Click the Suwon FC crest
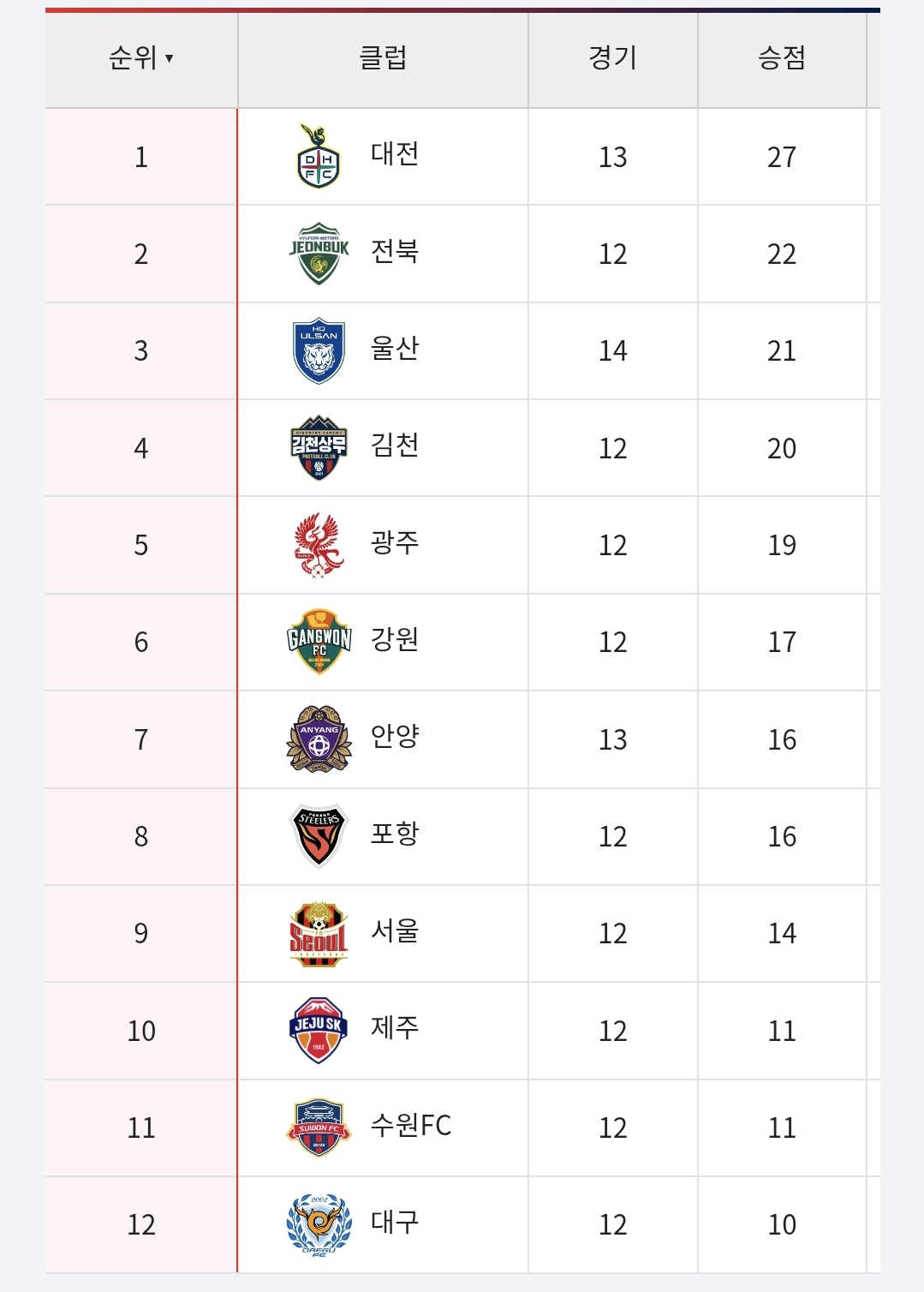 [319, 1128]
